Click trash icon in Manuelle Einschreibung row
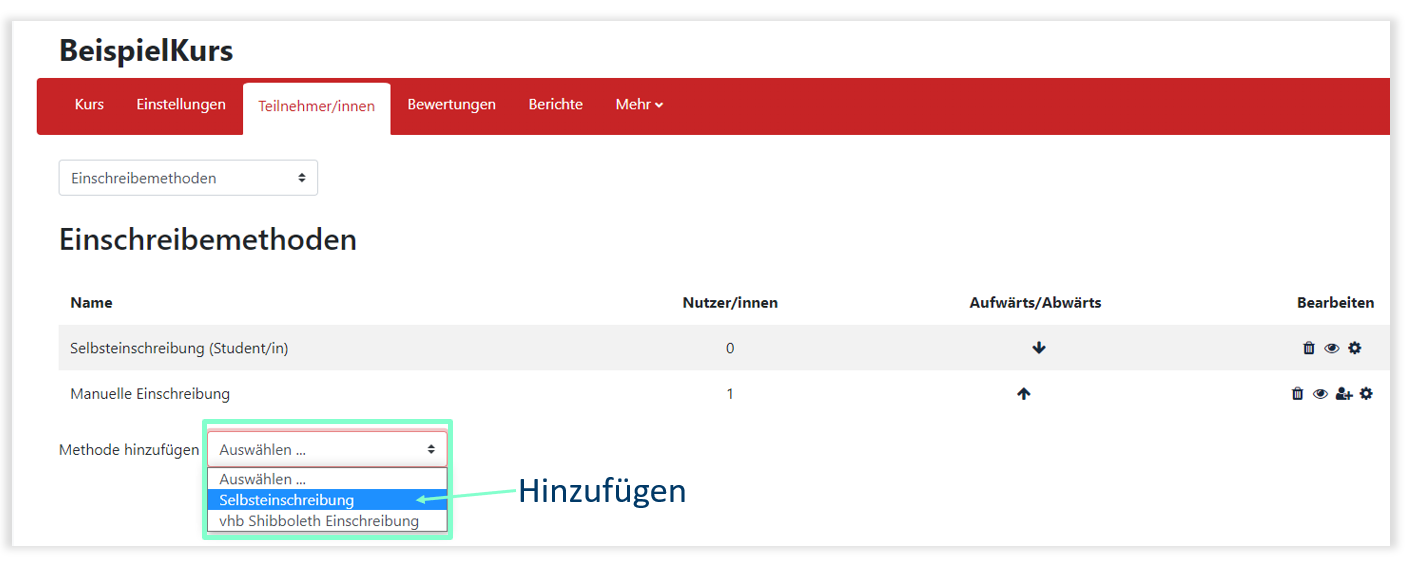 pos(1298,394)
